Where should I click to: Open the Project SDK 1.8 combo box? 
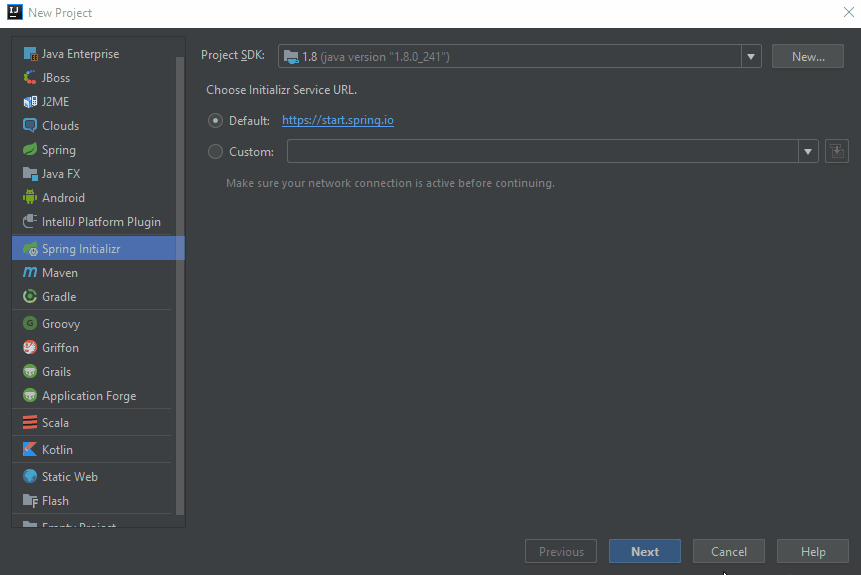tap(519, 57)
